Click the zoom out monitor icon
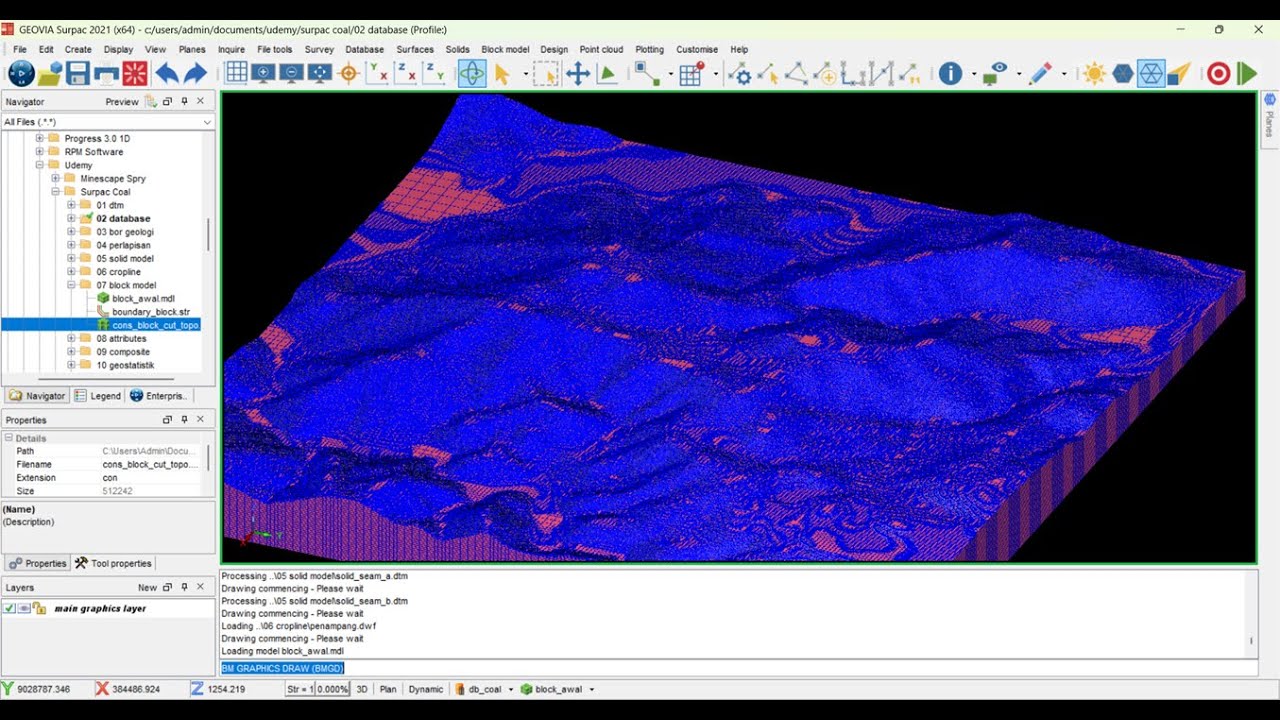This screenshot has width=1280, height=720. click(292, 73)
